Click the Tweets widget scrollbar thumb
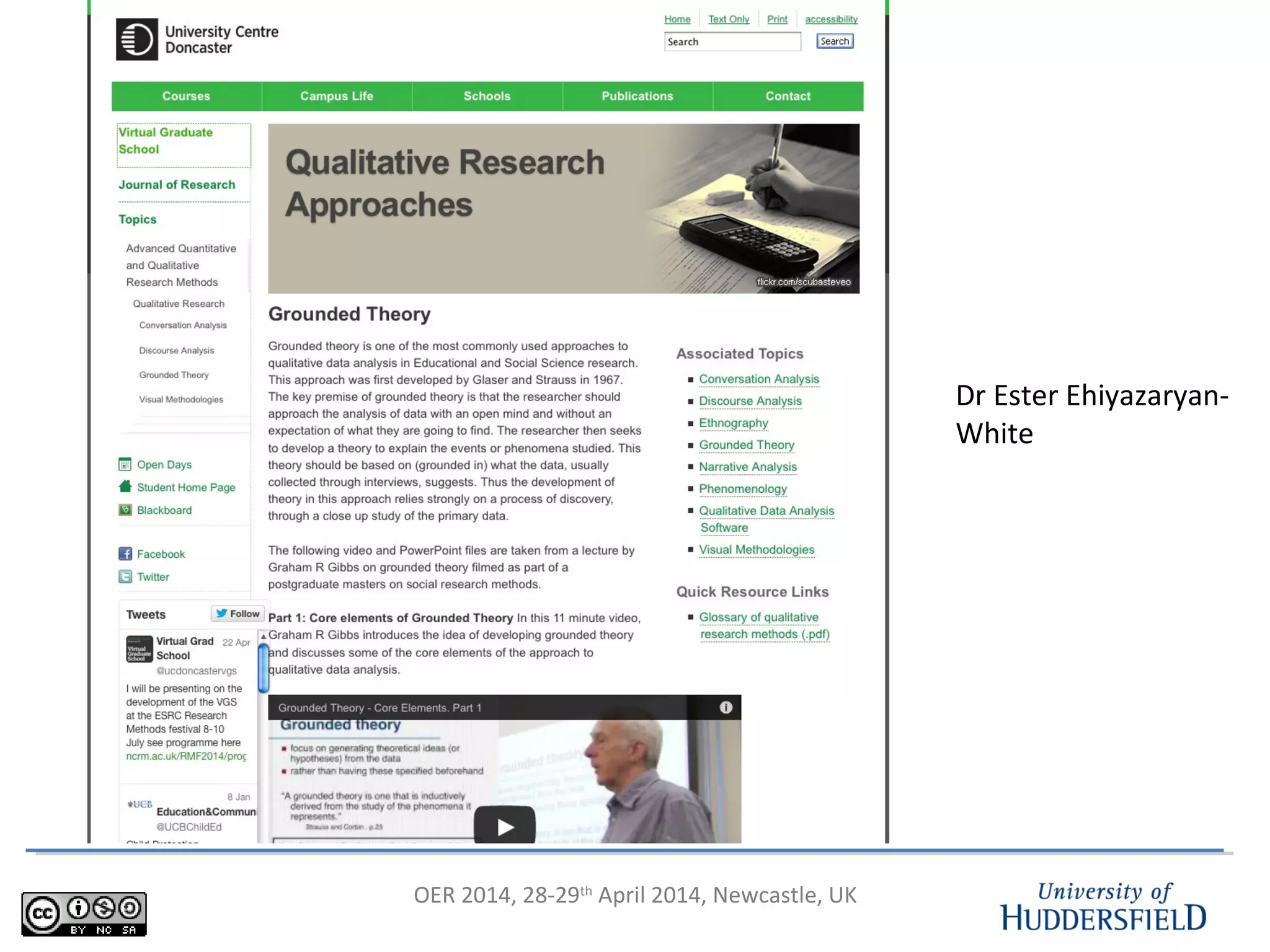 264,668
